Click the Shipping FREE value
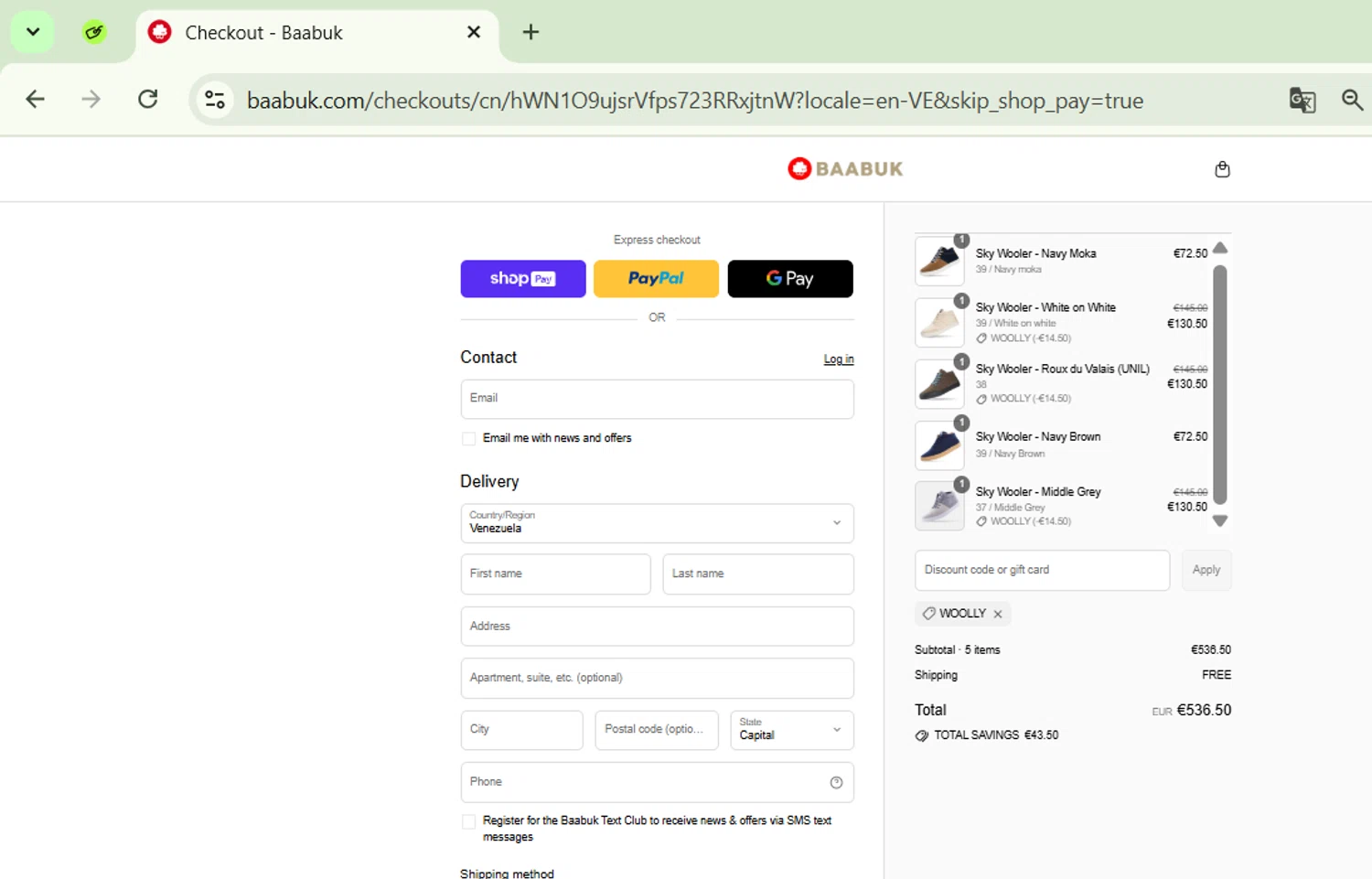The image size is (1372, 879). (1217, 675)
